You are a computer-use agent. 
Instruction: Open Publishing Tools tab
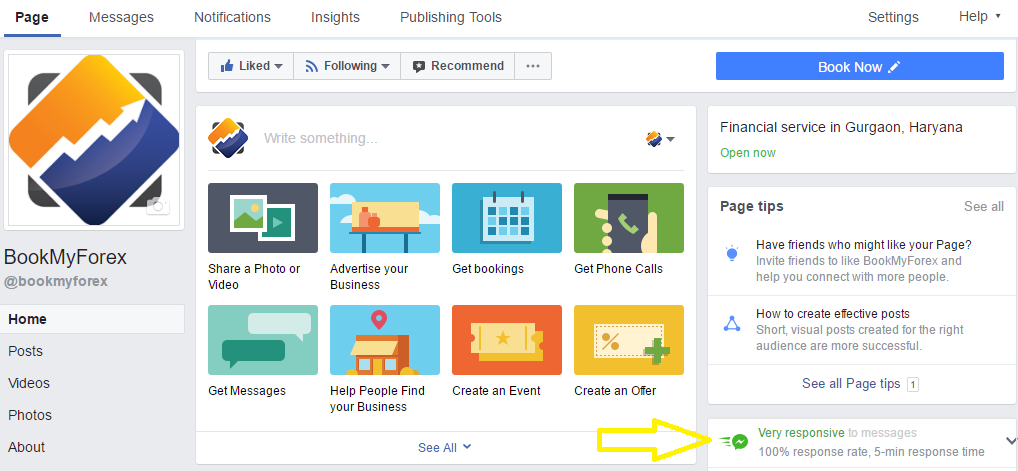point(451,18)
